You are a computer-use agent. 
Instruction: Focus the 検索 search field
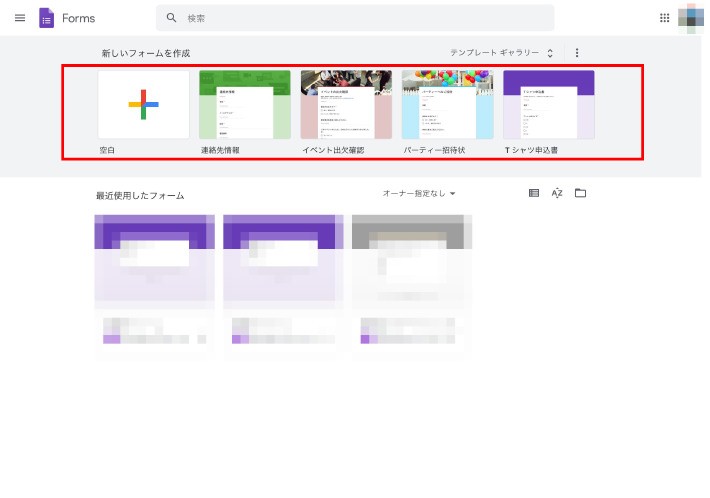[355, 18]
